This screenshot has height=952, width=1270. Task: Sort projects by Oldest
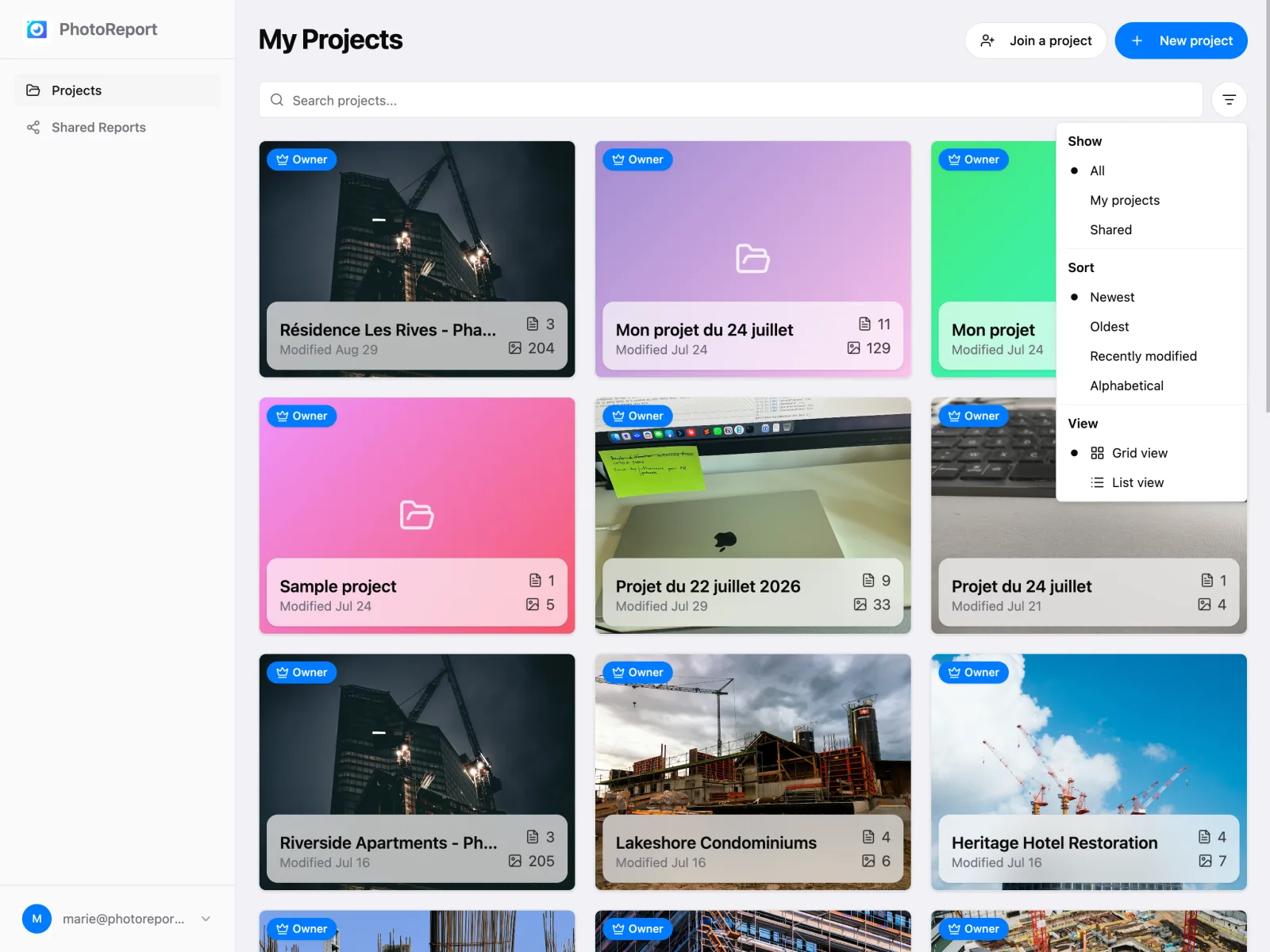coord(1152,327)
